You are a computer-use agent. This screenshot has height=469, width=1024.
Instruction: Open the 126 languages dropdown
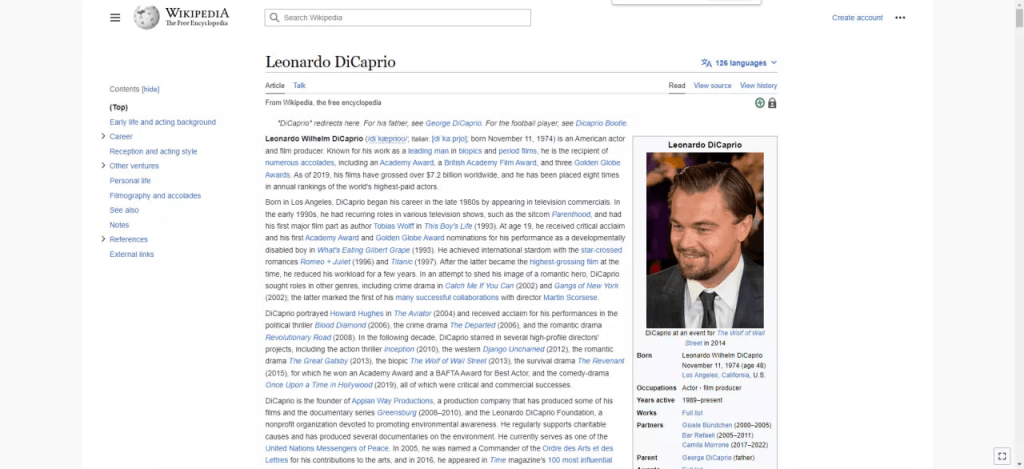click(x=739, y=63)
